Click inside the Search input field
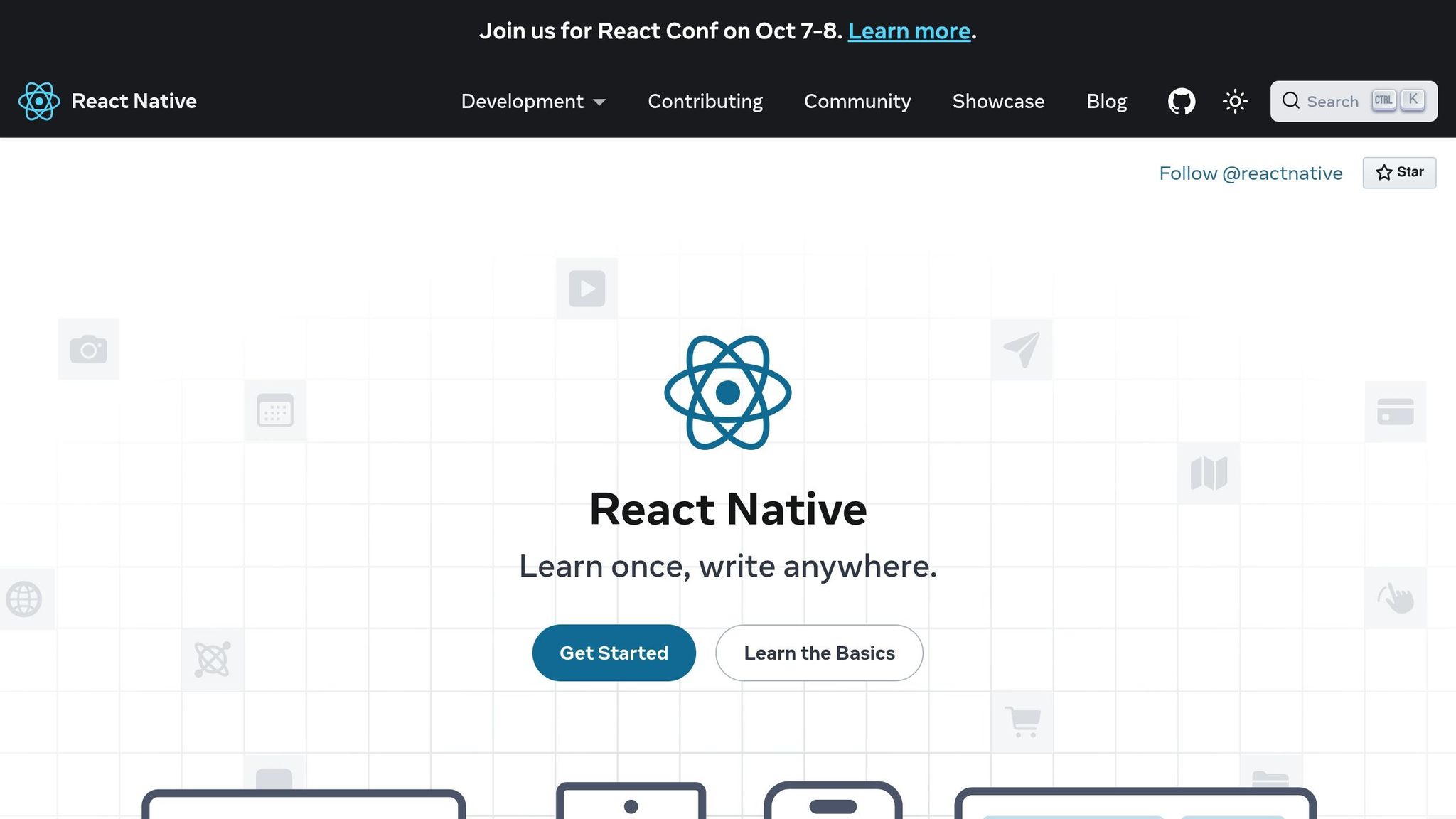Viewport: 1456px width, 819px height. (1333, 101)
